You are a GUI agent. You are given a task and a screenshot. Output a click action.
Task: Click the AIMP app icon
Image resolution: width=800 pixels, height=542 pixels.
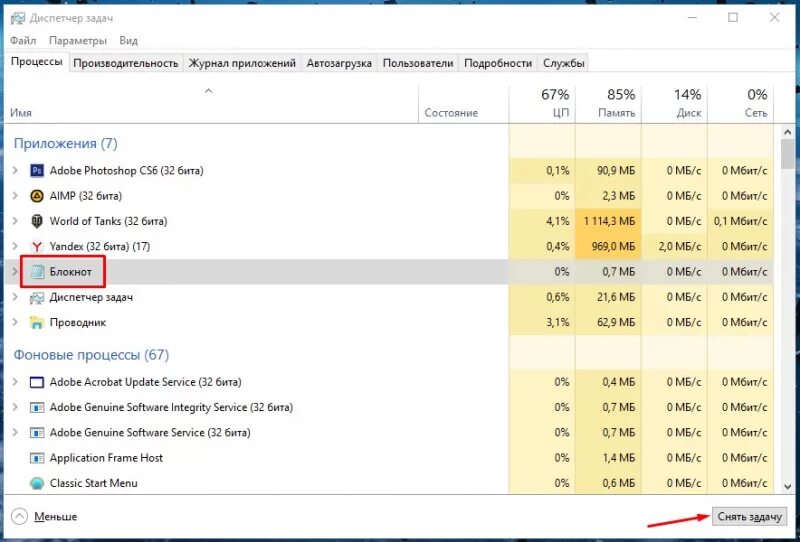pos(37,196)
